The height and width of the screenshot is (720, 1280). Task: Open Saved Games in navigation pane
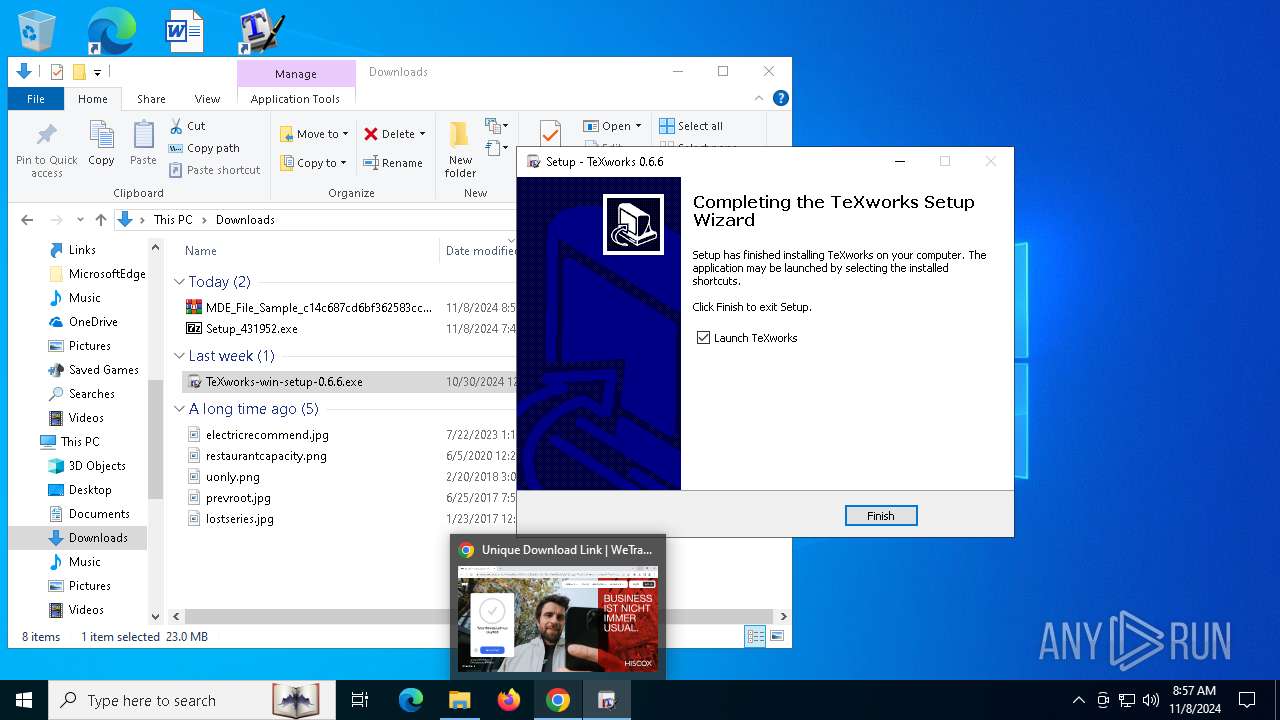click(103, 370)
